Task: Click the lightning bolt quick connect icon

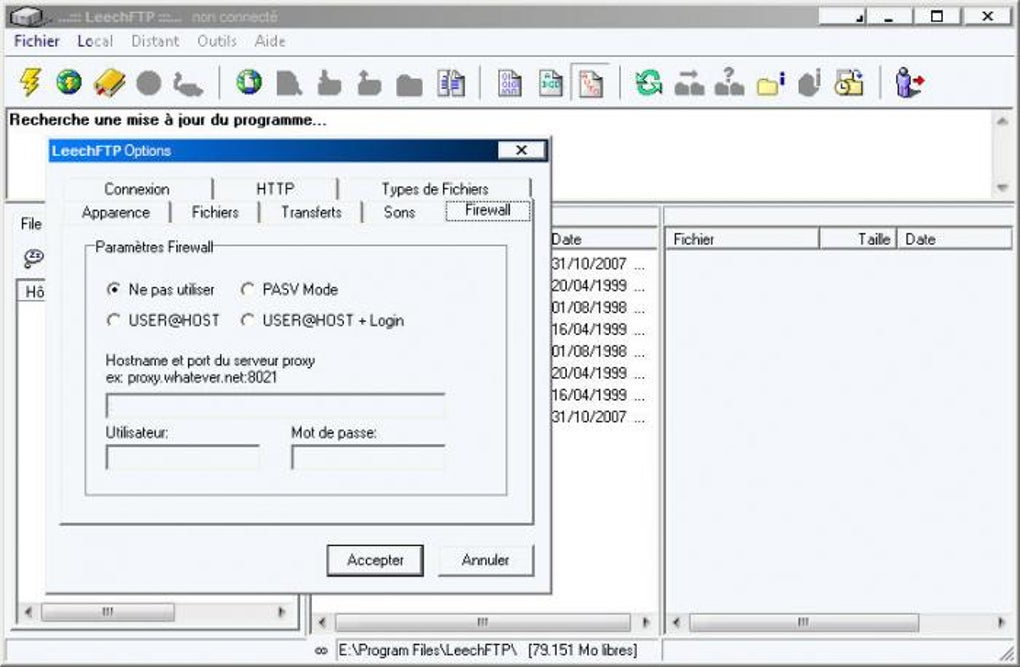Action: pos(30,83)
